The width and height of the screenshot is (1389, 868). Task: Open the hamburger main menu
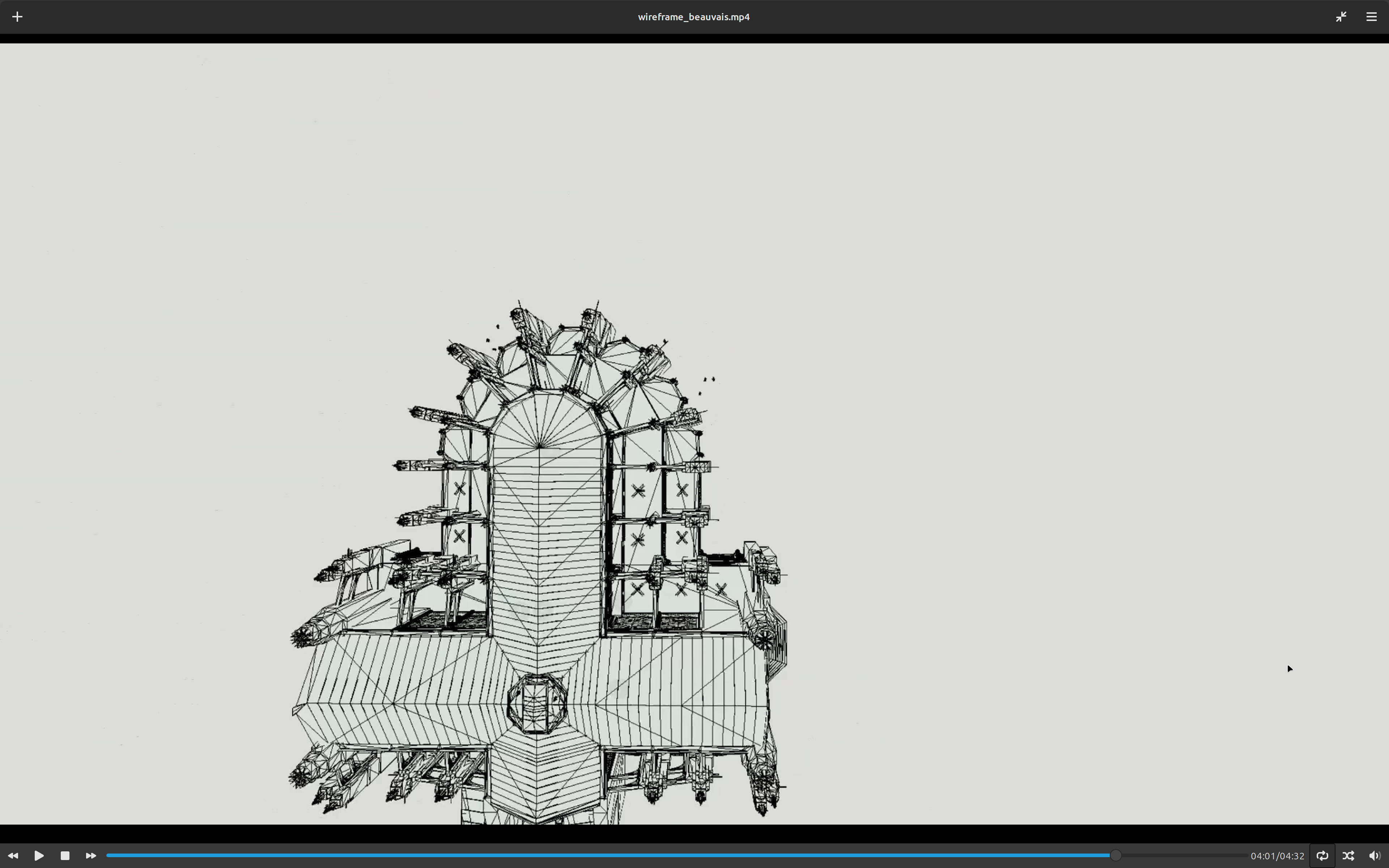1371,17
